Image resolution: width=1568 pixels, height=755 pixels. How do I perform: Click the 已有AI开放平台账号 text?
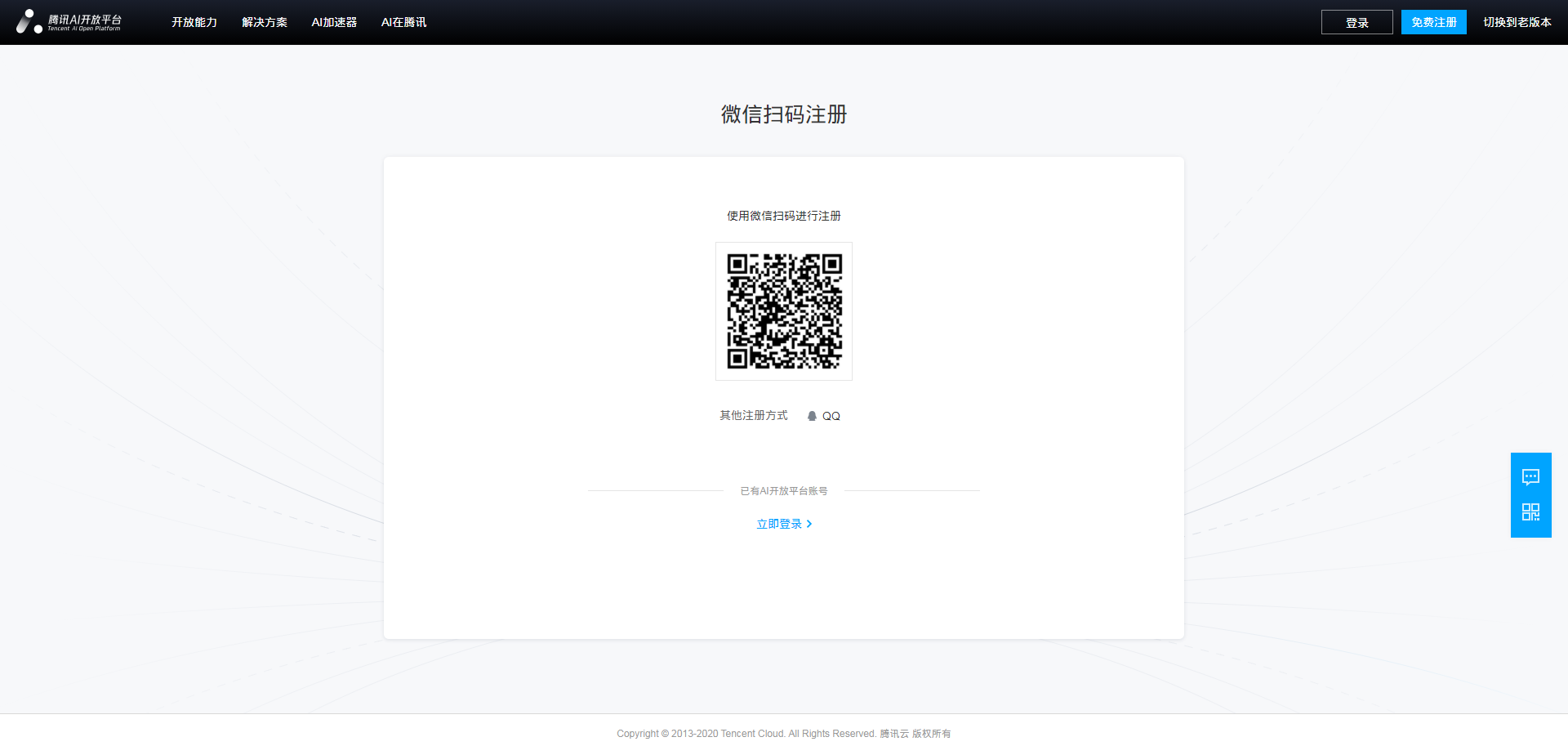[x=784, y=491]
